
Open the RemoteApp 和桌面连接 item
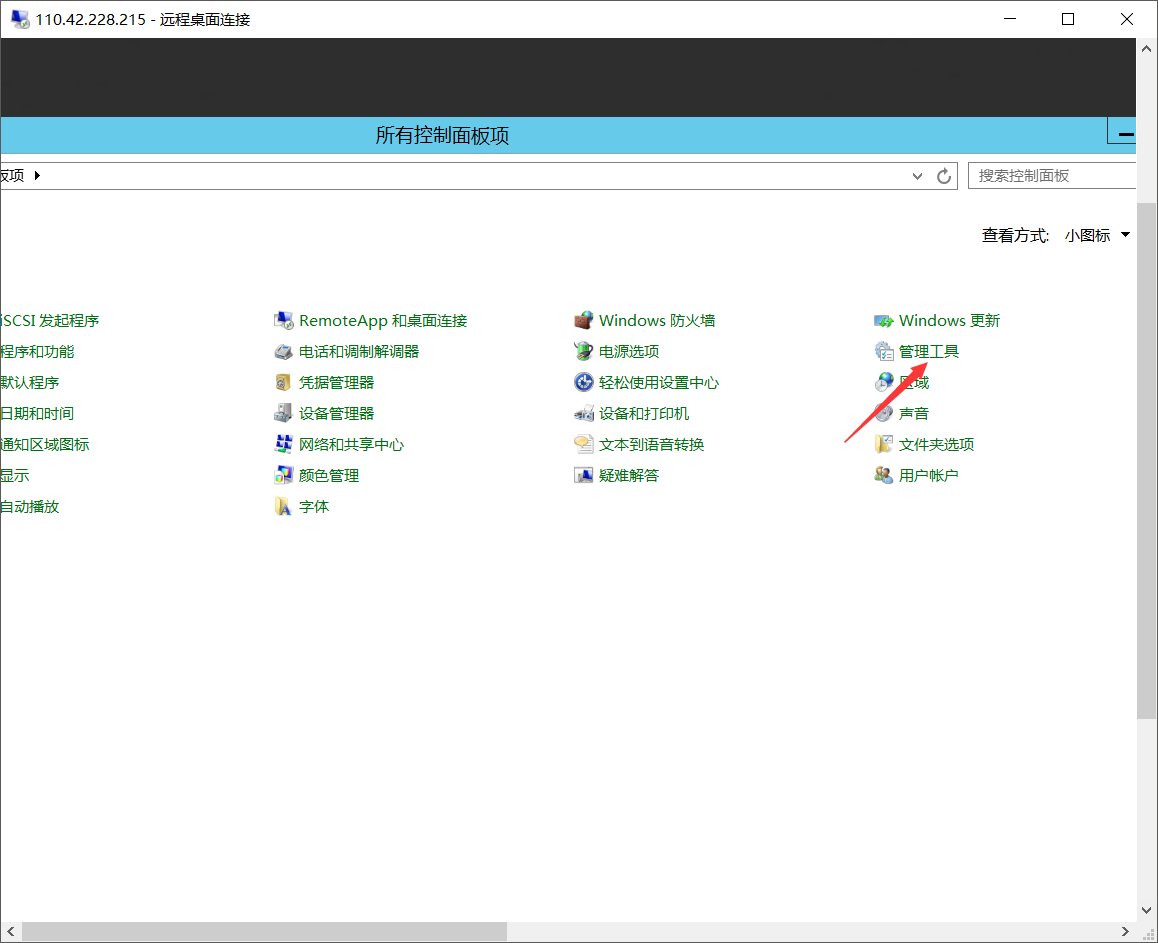tap(382, 321)
